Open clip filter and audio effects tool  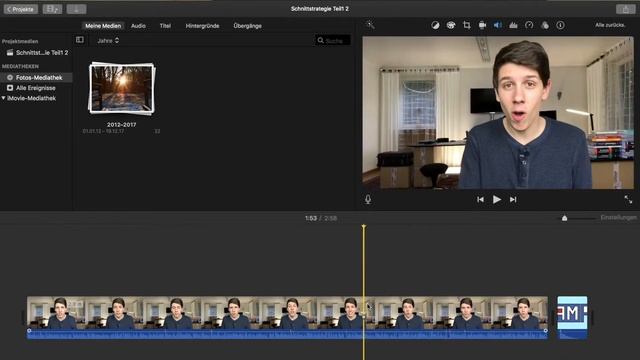tap(545, 25)
